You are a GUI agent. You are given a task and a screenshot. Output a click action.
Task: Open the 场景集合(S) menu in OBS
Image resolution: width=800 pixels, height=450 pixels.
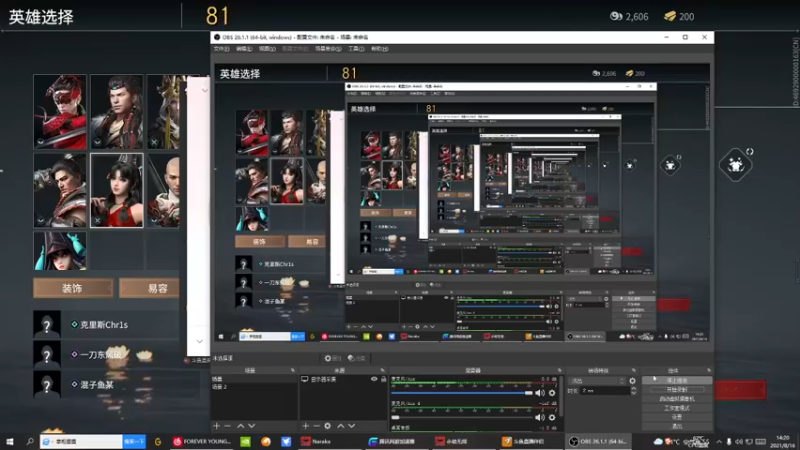click(x=328, y=48)
